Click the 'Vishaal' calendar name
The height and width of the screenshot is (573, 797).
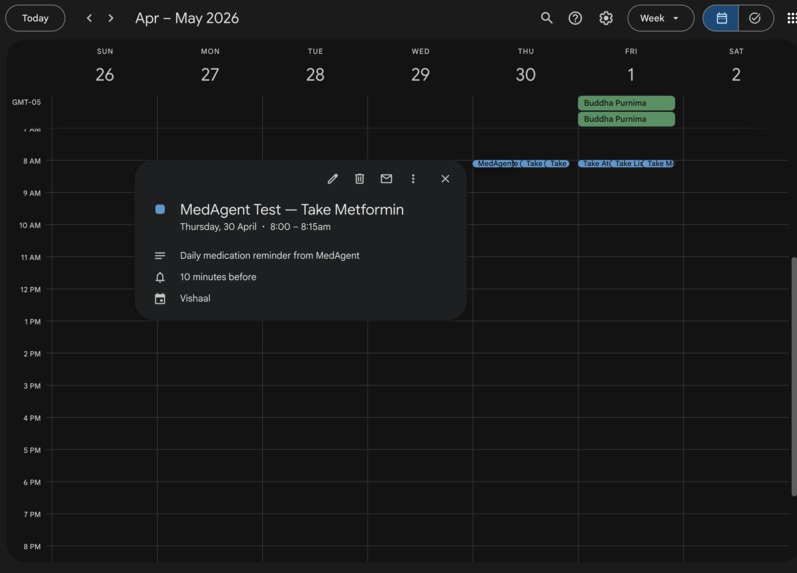tap(195, 298)
